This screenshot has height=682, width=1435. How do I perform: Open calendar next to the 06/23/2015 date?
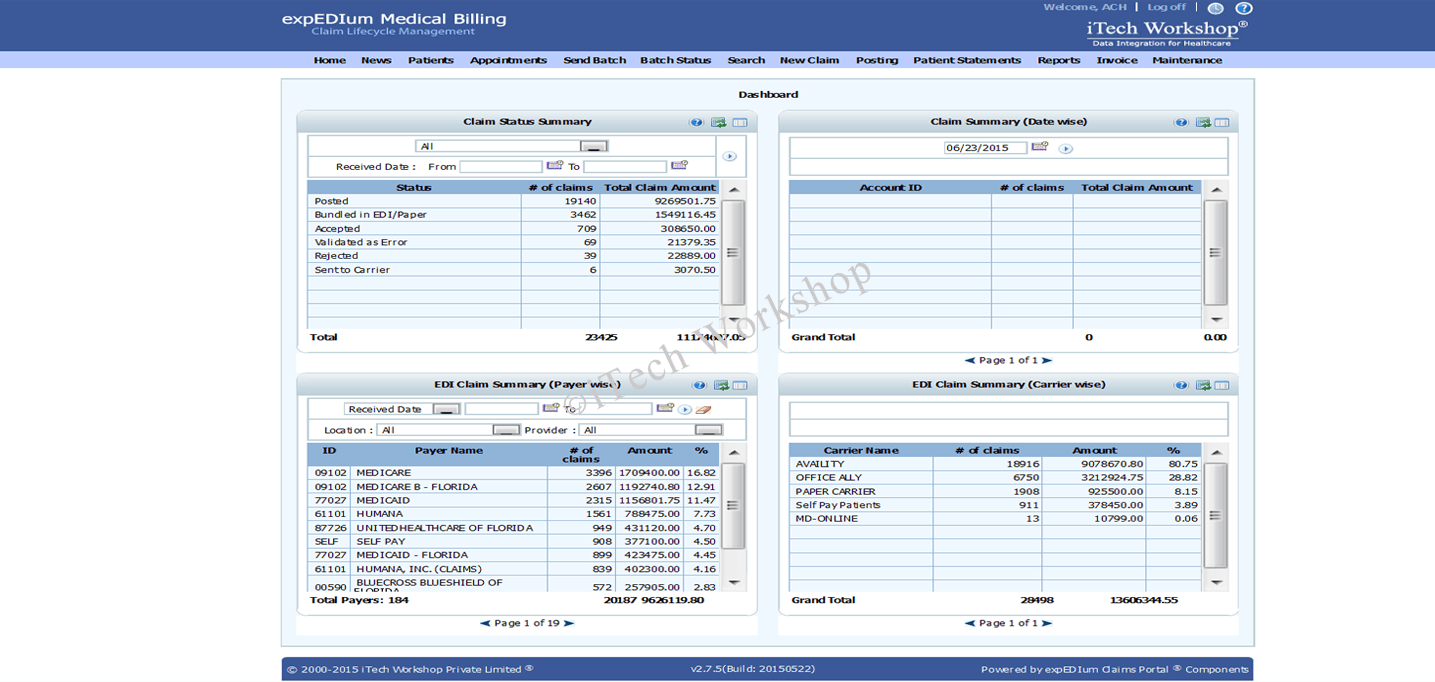(x=1040, y=147)
